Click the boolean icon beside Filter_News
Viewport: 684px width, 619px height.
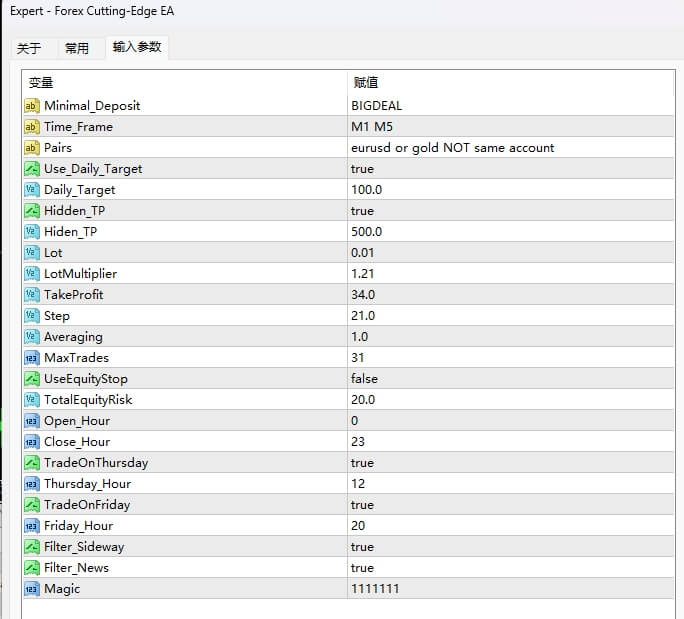pyautogui.click(x=31, y=568)
